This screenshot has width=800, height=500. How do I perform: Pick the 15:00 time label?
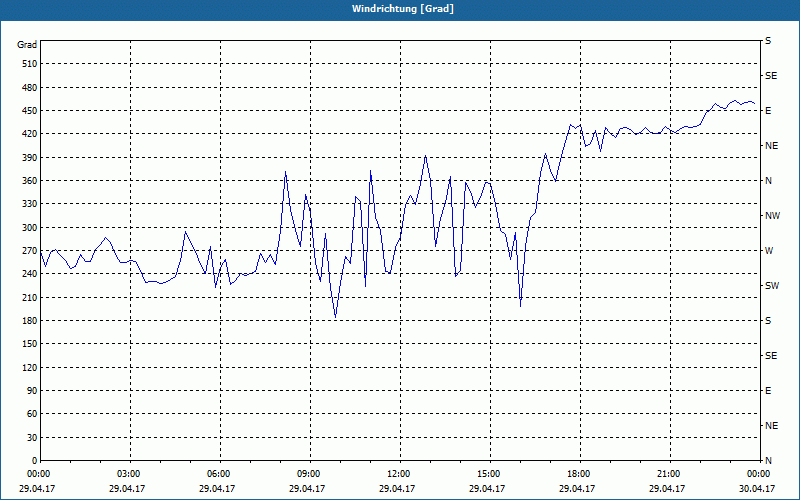point(487,474)
